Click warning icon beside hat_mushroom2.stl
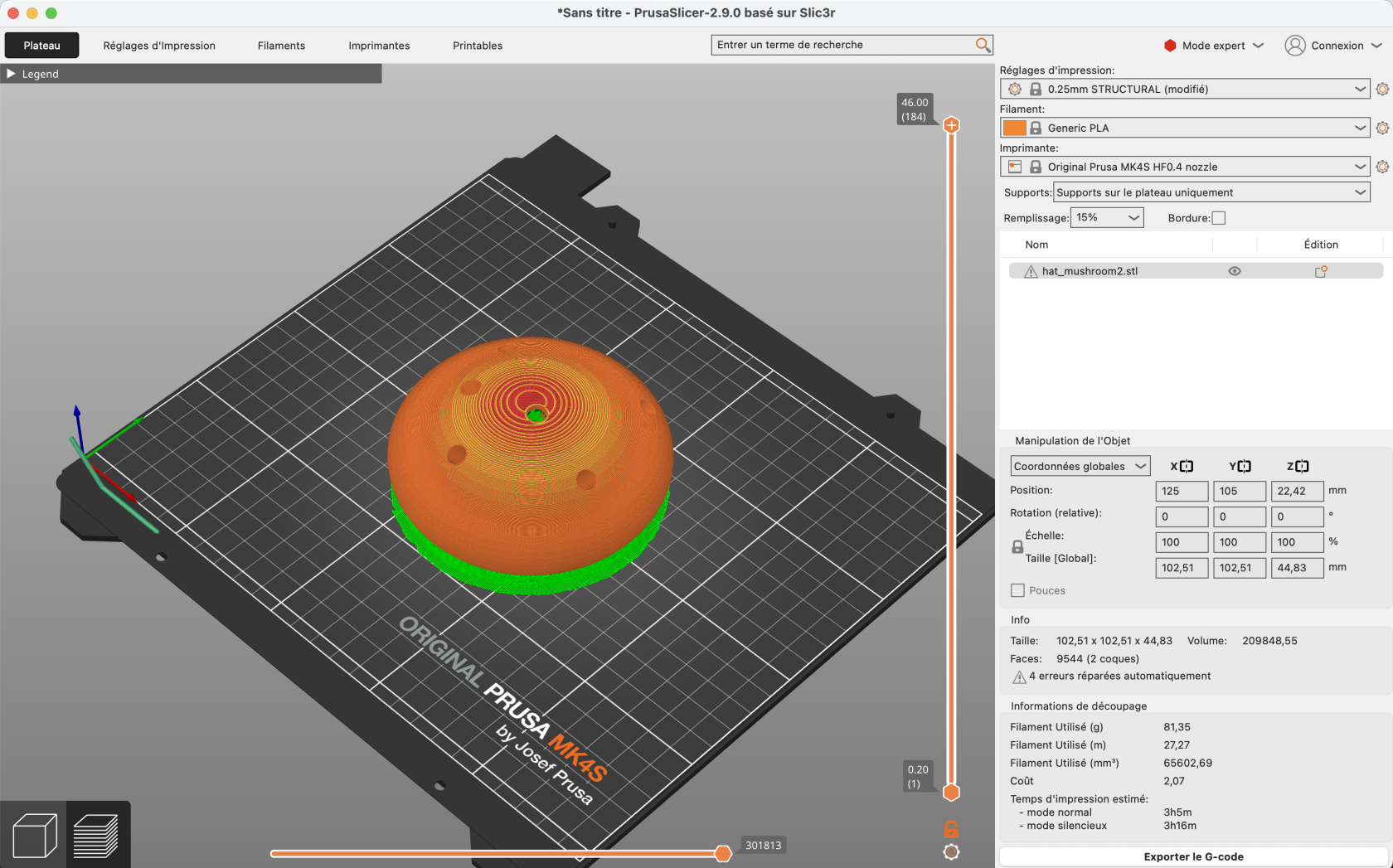This screenshot has height=868, width=1393. tap(1031, 271)
